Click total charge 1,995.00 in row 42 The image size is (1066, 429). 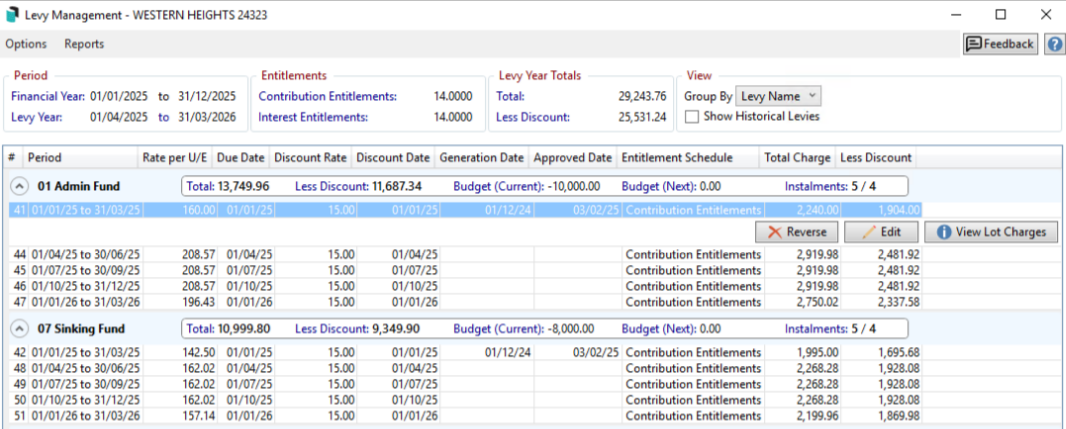pyautogui.click(x=816, y=352)
